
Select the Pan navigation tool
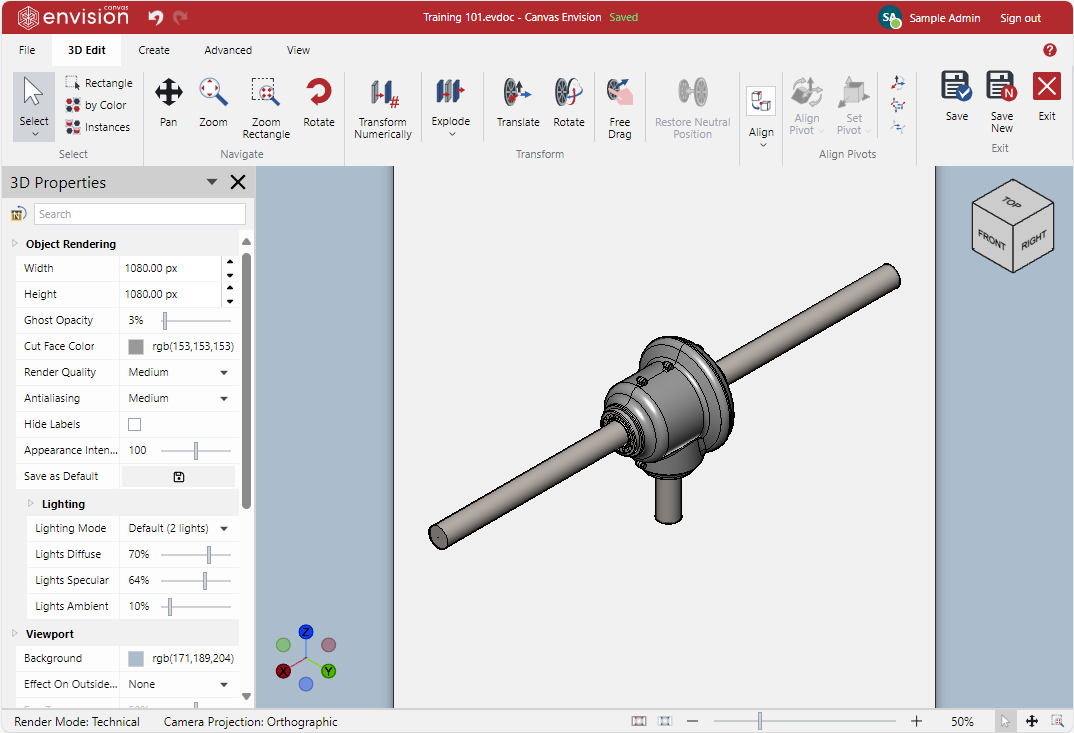pyautogui.click(x=168, y=102)
